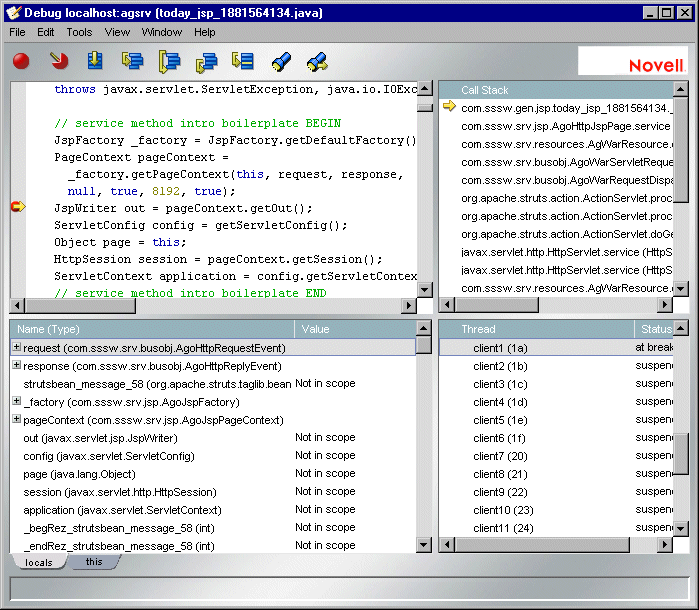
Task: Switch to the 'this' tab
Action: 94,562
